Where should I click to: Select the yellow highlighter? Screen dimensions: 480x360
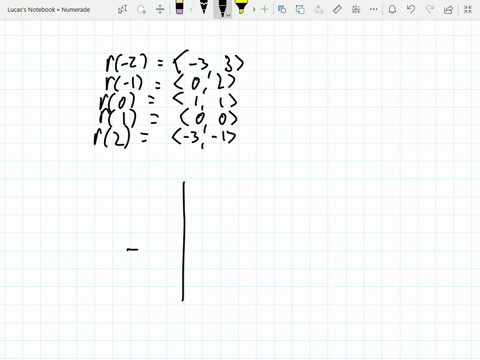pos(241,7)
